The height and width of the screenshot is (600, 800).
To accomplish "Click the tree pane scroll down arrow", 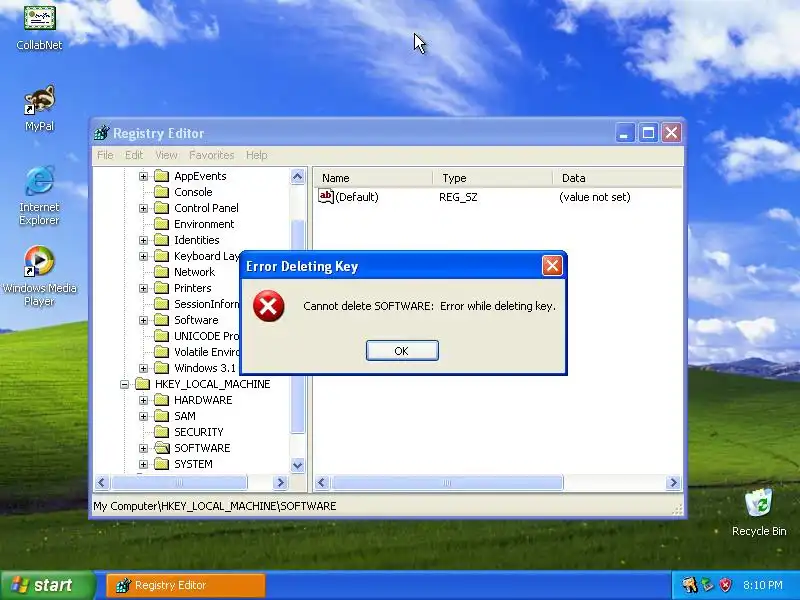I will (x=297, y=465).
